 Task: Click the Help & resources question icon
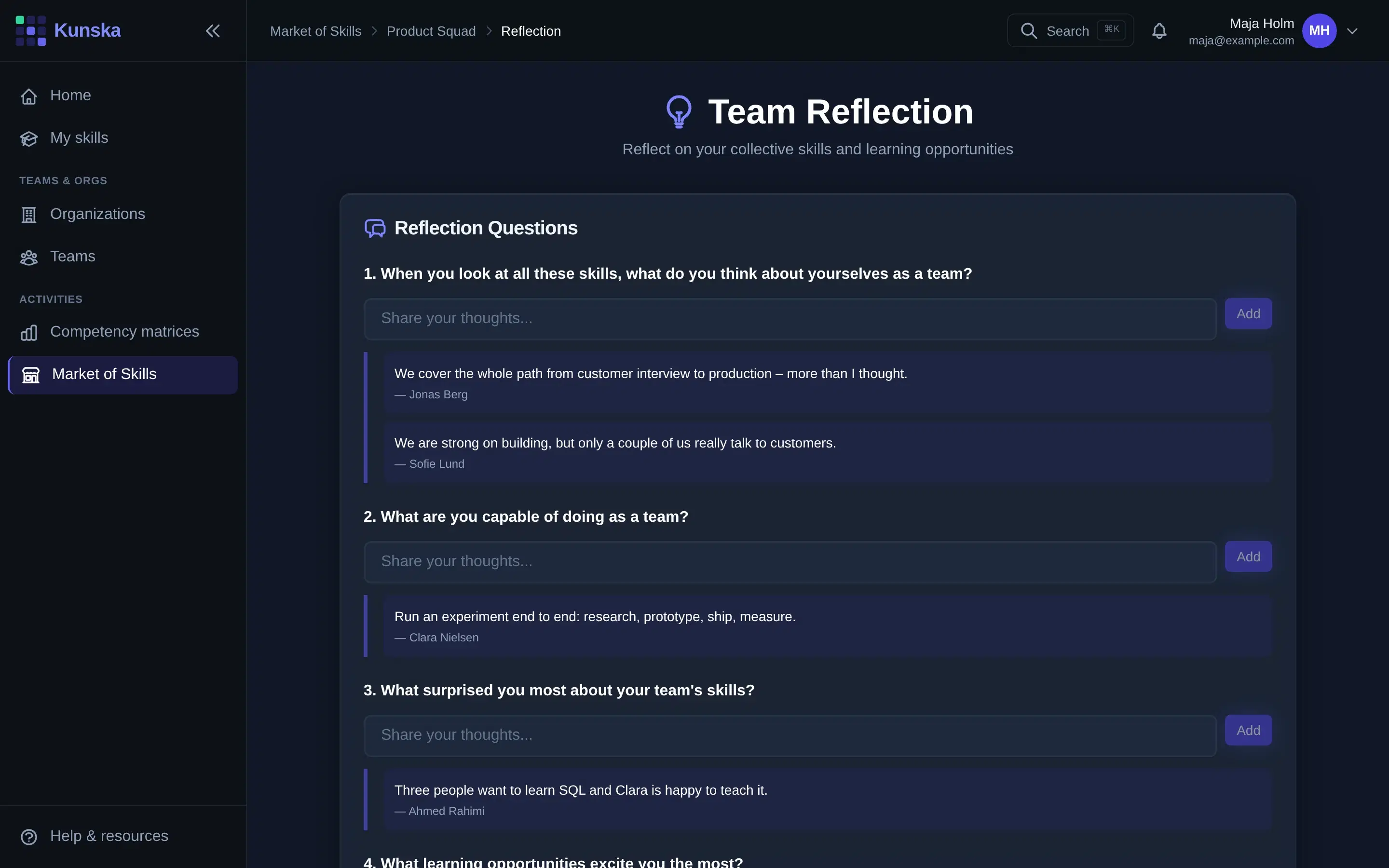point(29,837)
